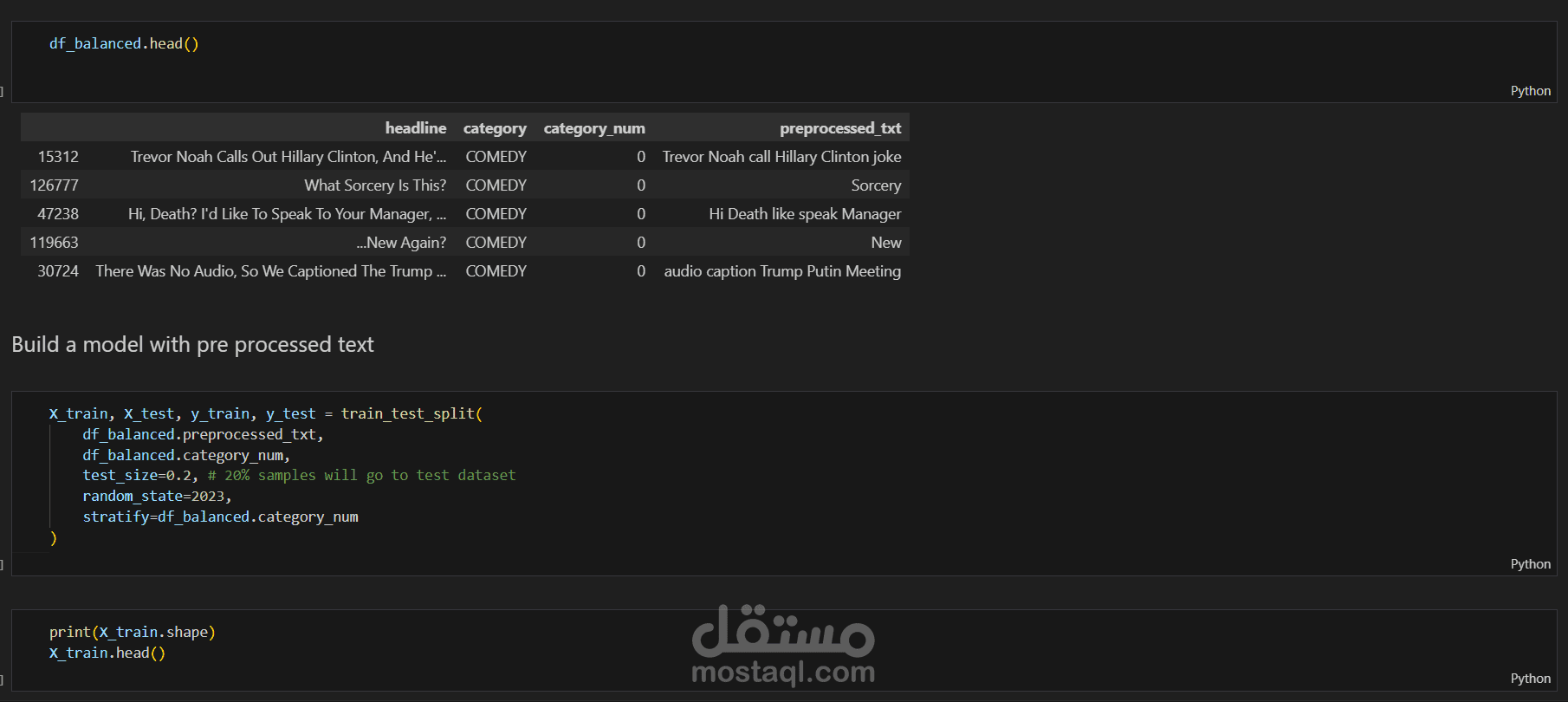
Task: Select row index 119663
Action: [x=54, y=243]
